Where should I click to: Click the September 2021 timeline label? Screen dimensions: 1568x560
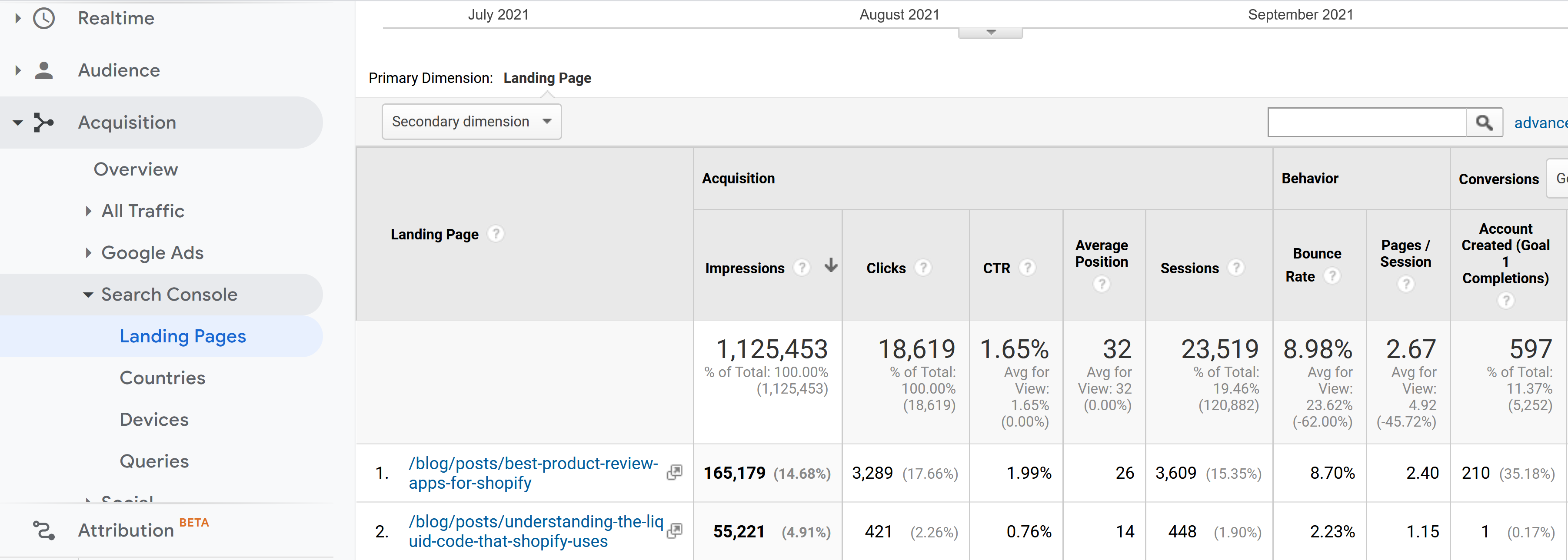(1300, 15)
